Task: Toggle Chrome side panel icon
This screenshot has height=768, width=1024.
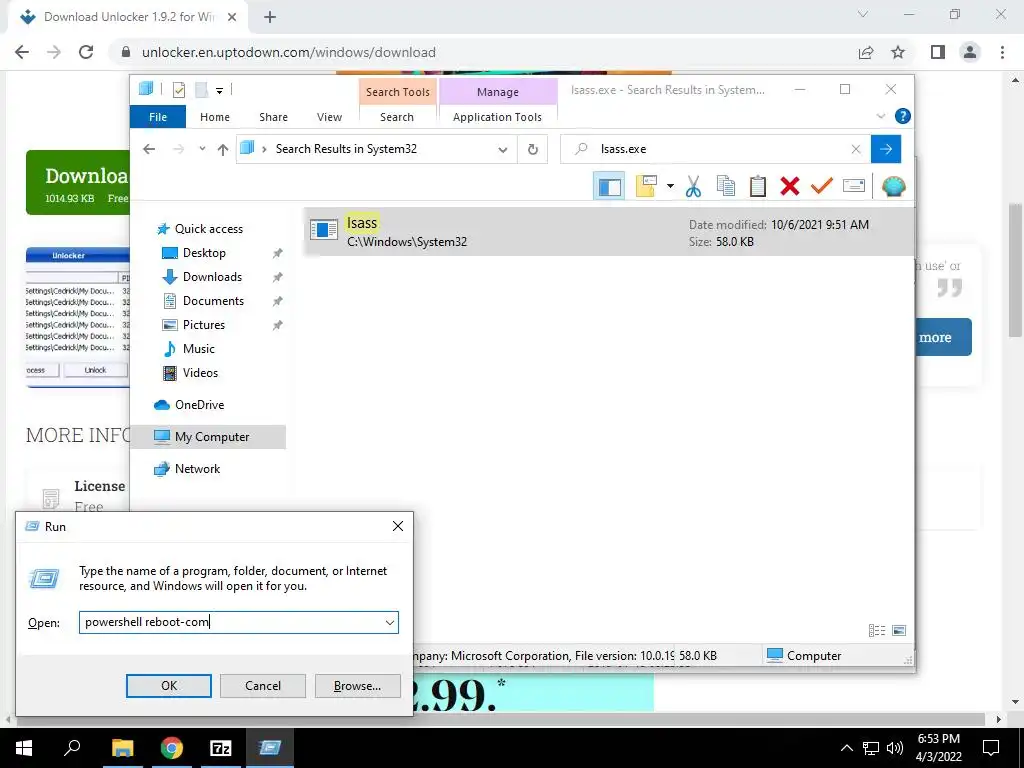Action: coord(938,52)
